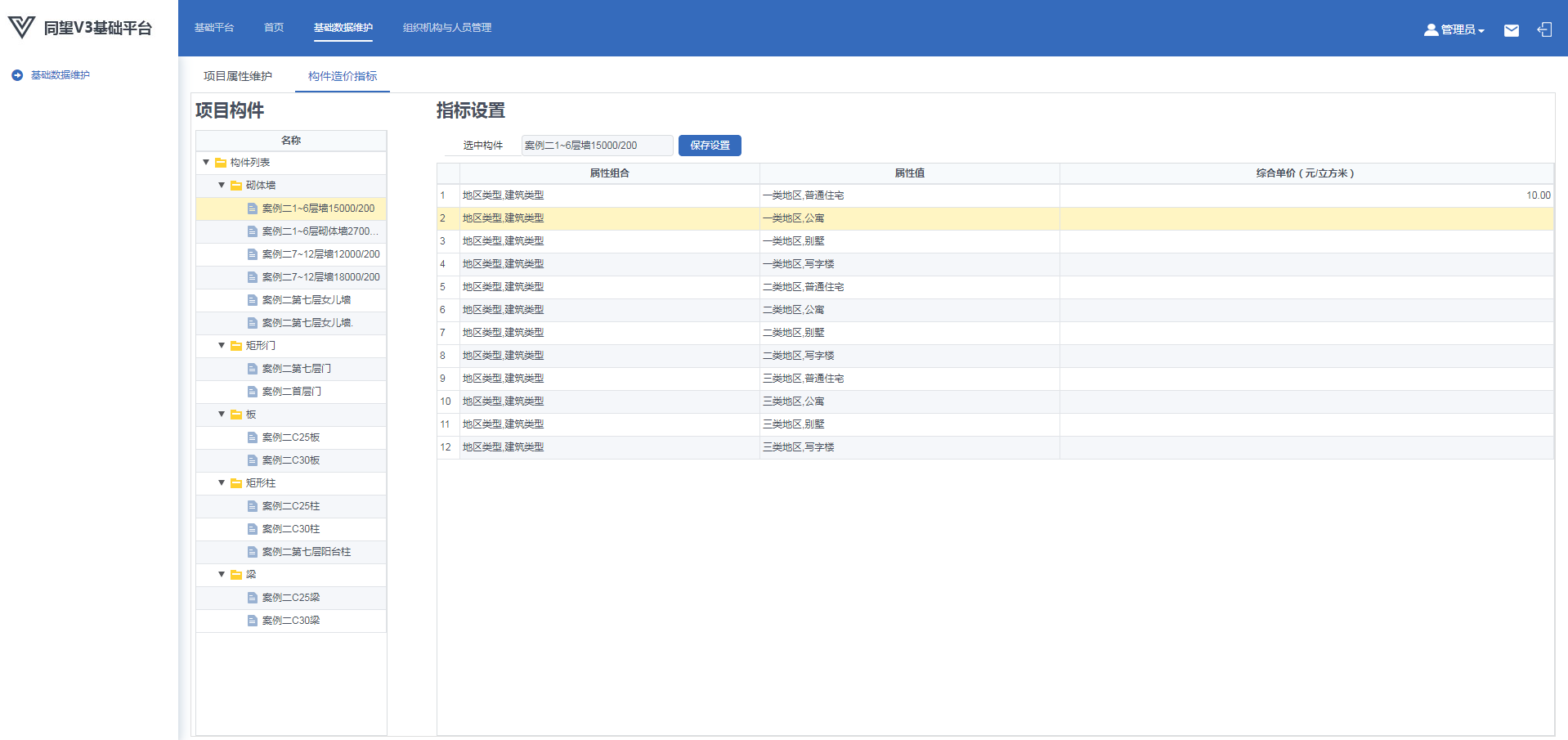The height and width of the screenshot is (740, 1568).
Task: Click the 基础数据维护 sidebar arrow icon
Action: [x=17, y=75]
